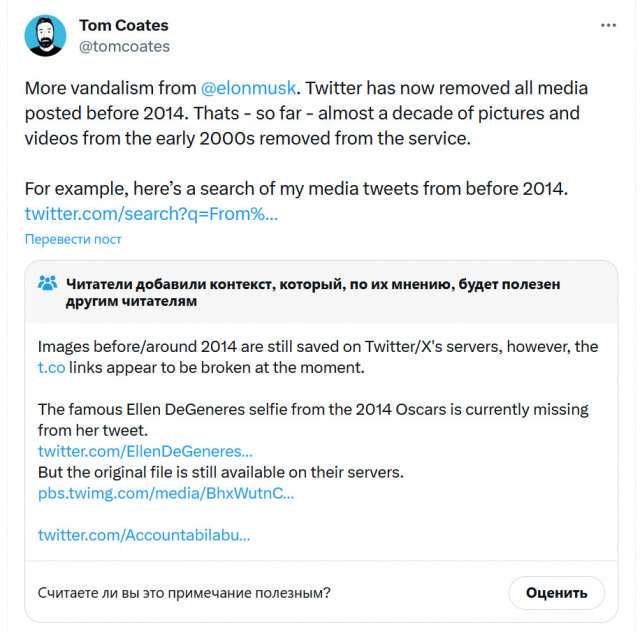Click "Перевести пост" to translate

73,239
